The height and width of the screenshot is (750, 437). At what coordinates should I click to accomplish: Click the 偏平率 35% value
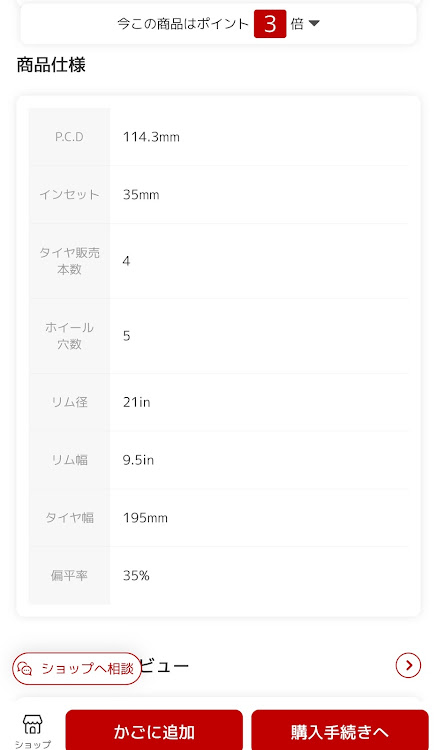pos(136,575)
